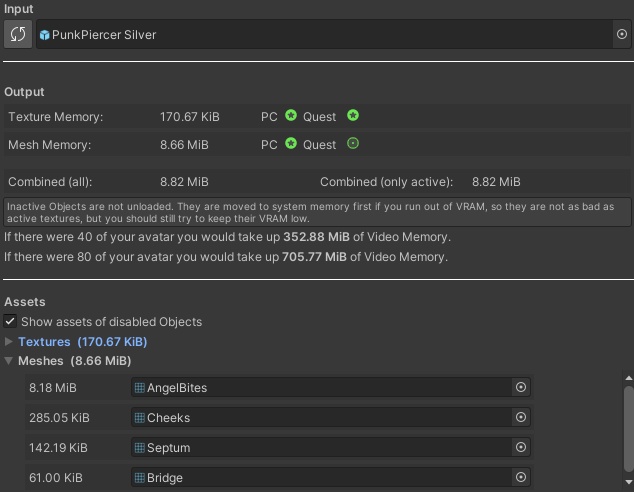The height and width of the screenshot is (492, 634).
Task: Select the Septum mesh field
Action: pos(320,447)
